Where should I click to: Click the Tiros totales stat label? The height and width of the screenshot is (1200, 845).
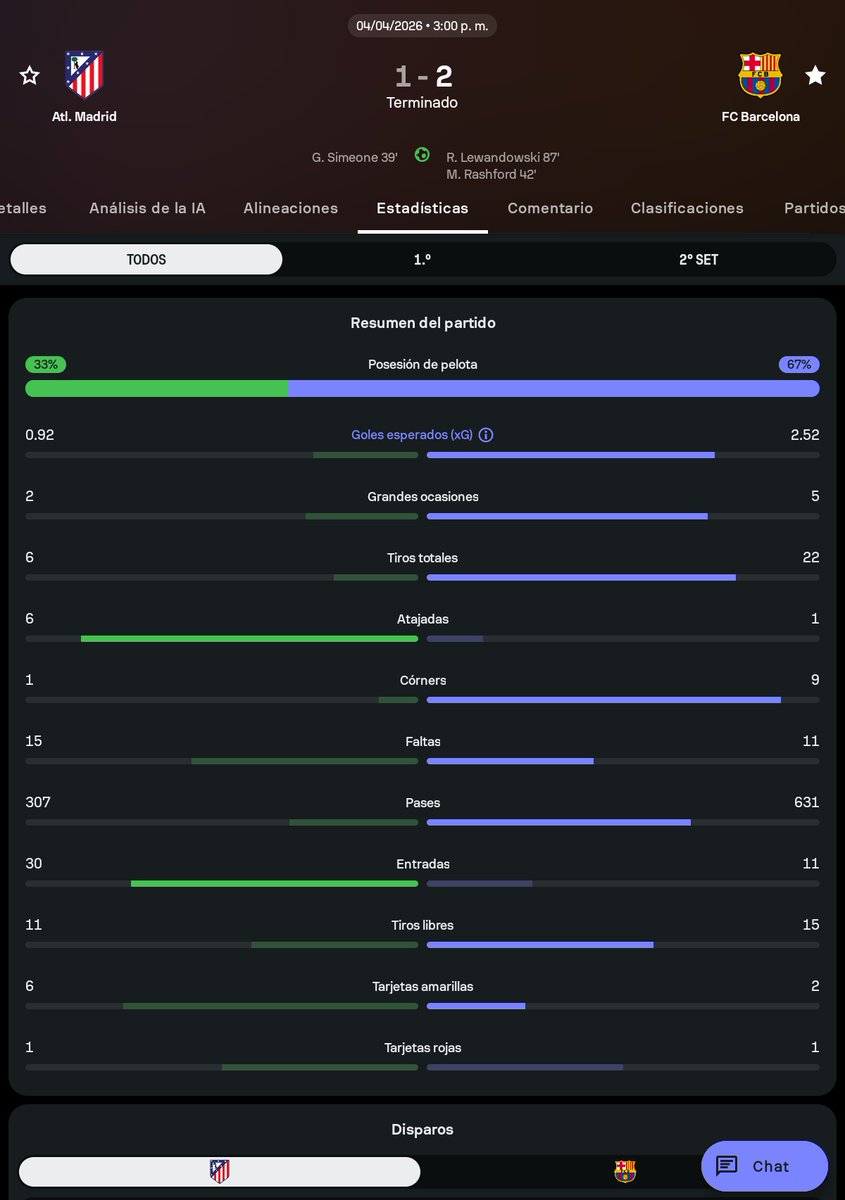pyautogui.click(x=422, y=557)
